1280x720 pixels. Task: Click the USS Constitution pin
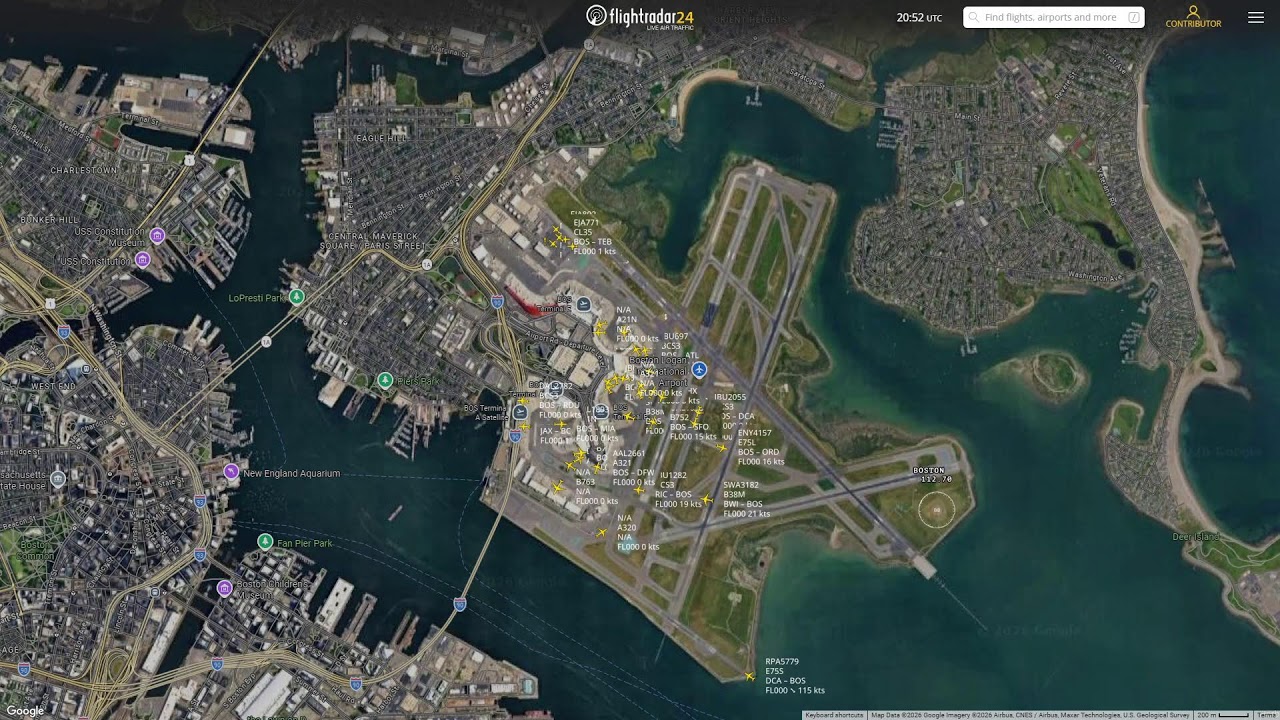coord(143,260)
